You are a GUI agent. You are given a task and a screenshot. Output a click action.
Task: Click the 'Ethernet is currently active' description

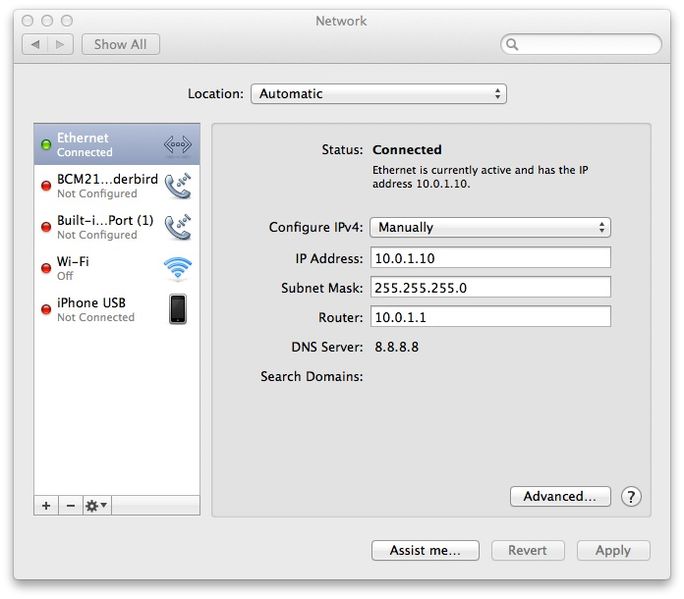click(x=480, y=177)
